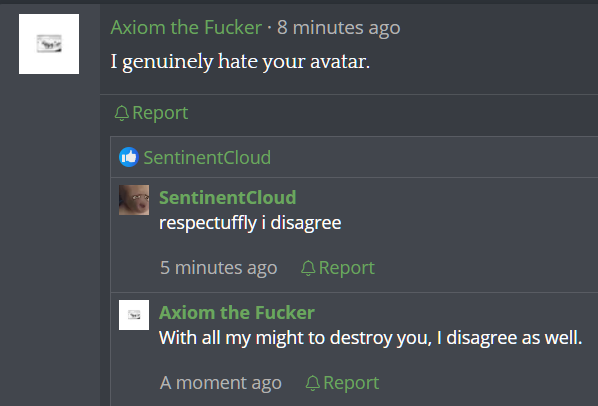
Task: Open SentinentCloud's avatar in the reply
Action: tap(134, 200)
